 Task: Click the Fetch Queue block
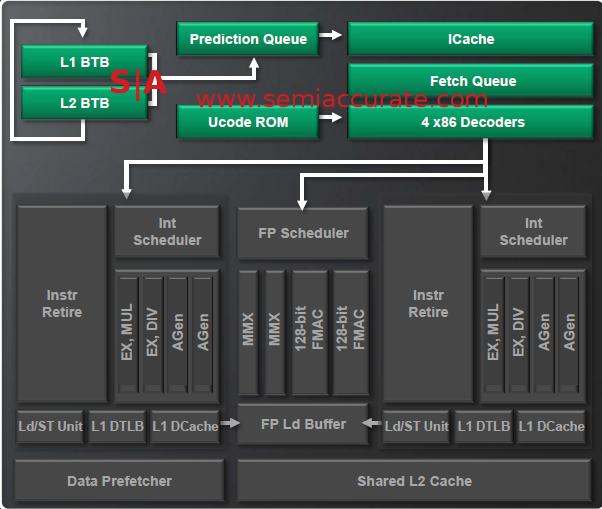pyautogui.click(x=471, y=81)
